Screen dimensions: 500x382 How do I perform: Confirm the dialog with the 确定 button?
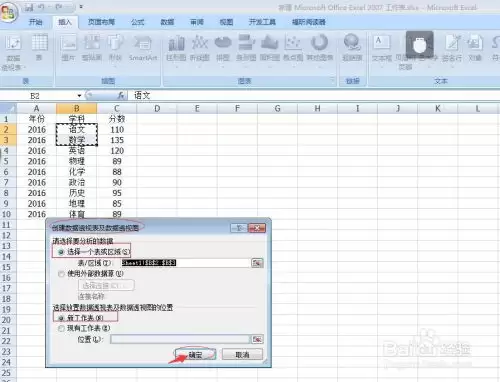(x=196, y=355)
